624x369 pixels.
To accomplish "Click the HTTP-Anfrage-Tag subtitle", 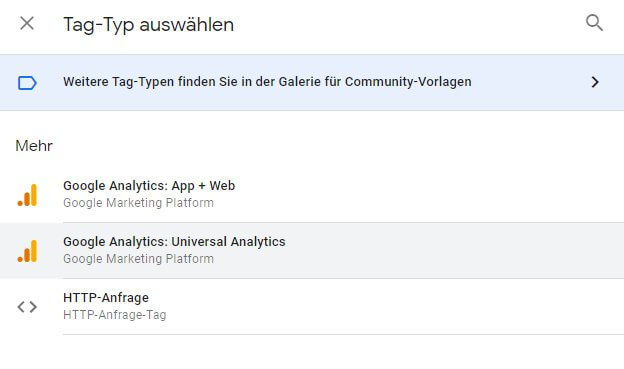I will (115, 315).
